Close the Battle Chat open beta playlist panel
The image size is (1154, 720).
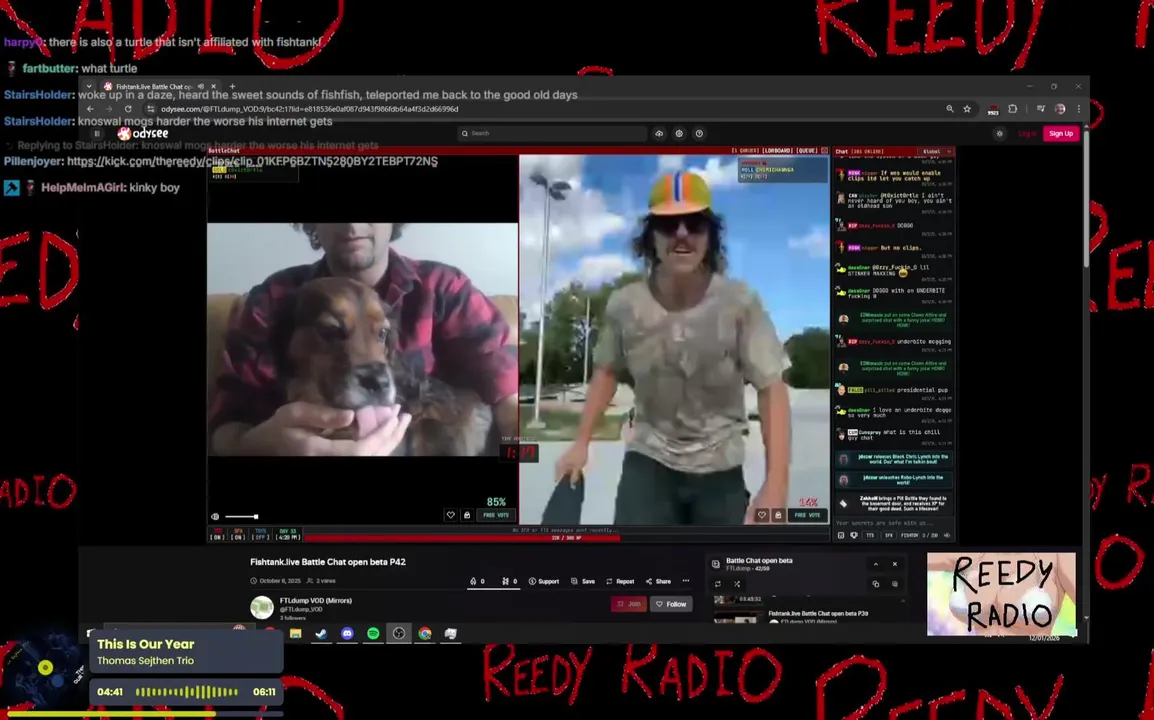895,564
